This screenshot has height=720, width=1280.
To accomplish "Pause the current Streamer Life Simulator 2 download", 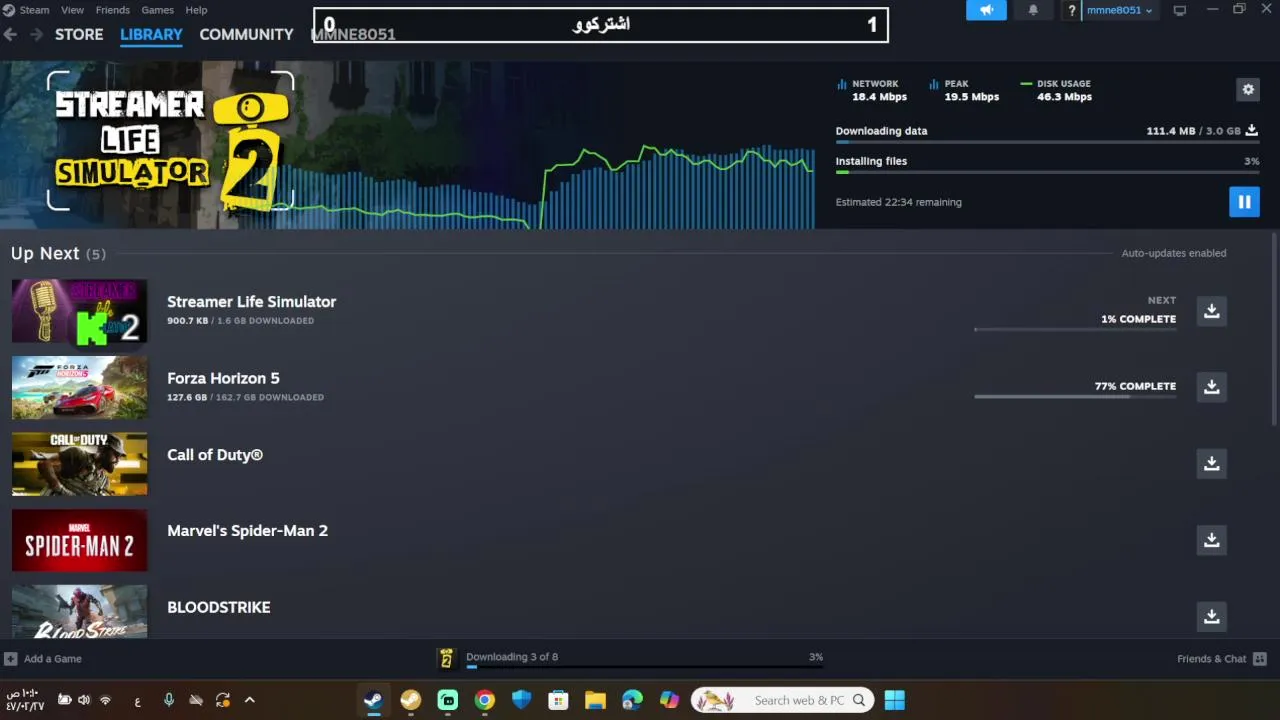I will coord(1244,202).
